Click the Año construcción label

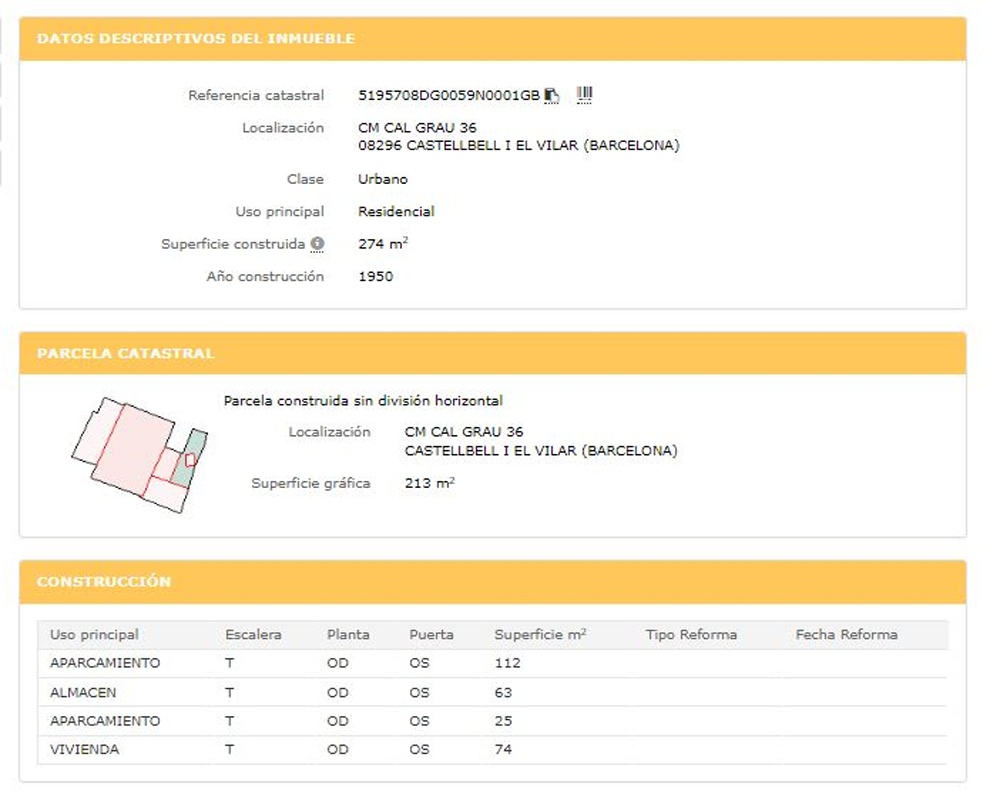[265, 277]
